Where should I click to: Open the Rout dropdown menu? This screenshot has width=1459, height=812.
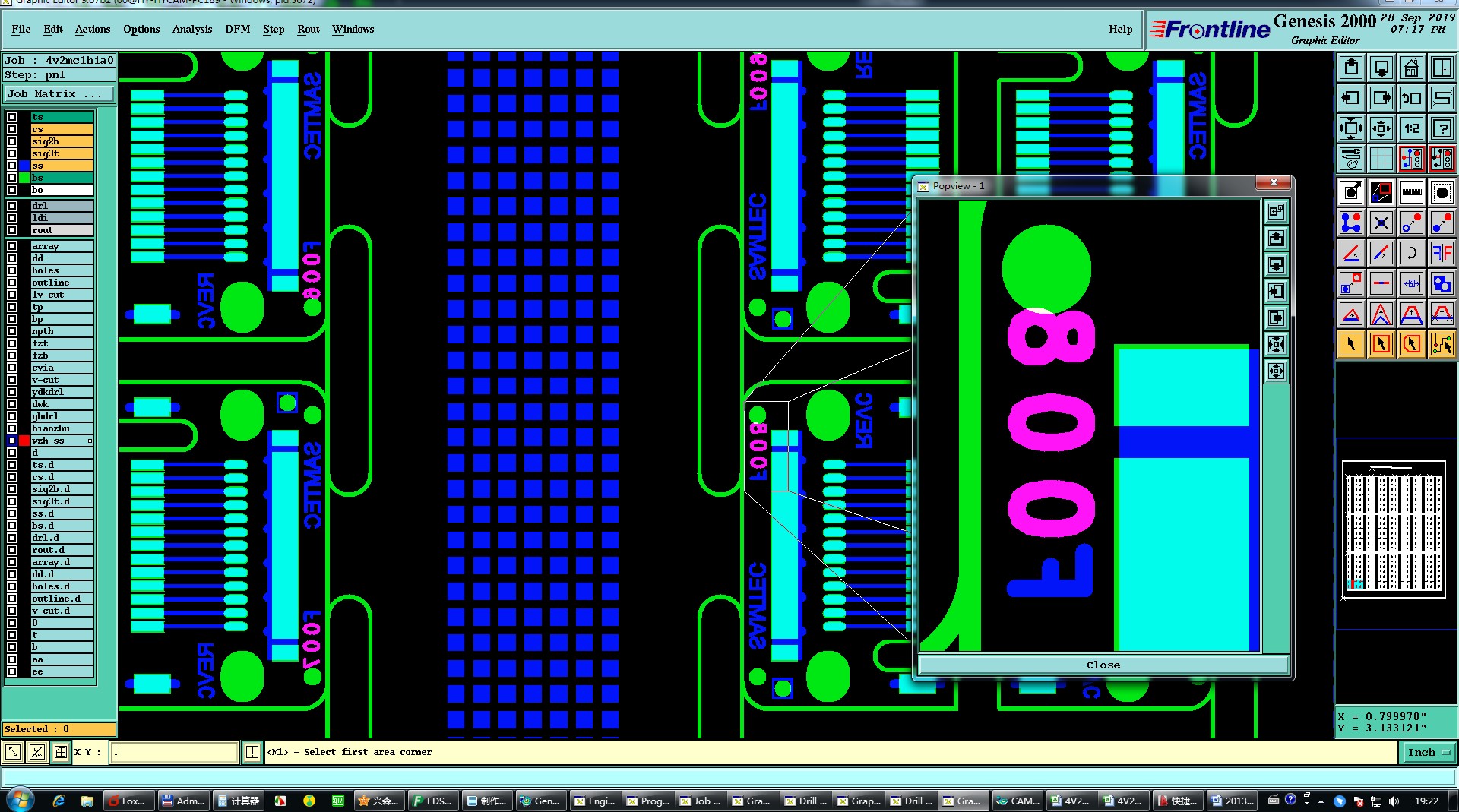[x=309, y=29]
